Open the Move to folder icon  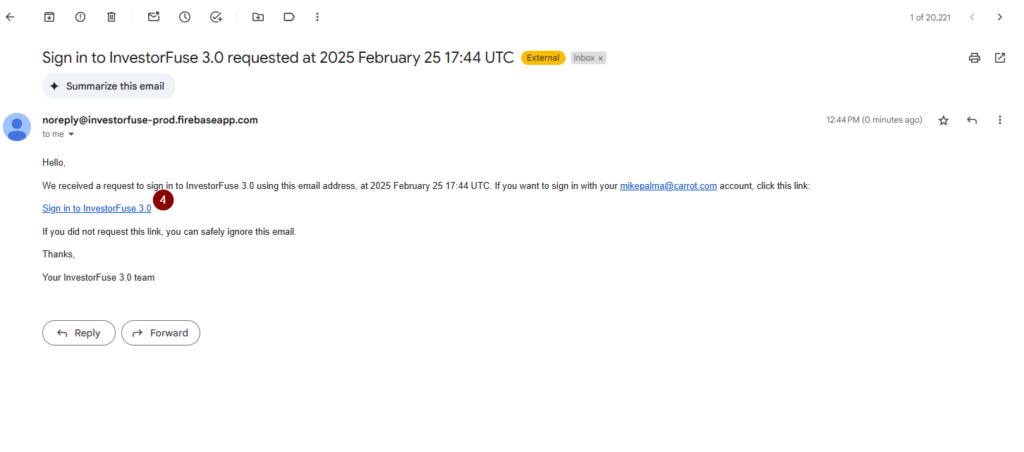(x=258, y=17)
